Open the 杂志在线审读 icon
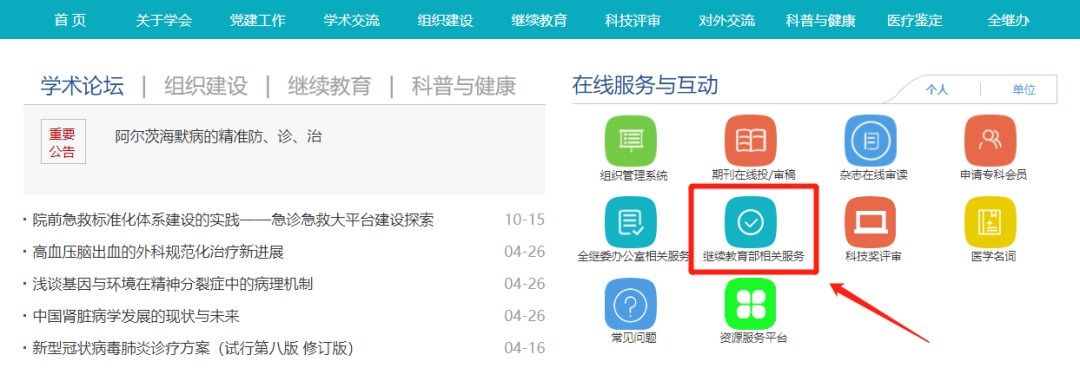Image resolution: width=1080 pixels, height=368 pixels. point(871,141)
